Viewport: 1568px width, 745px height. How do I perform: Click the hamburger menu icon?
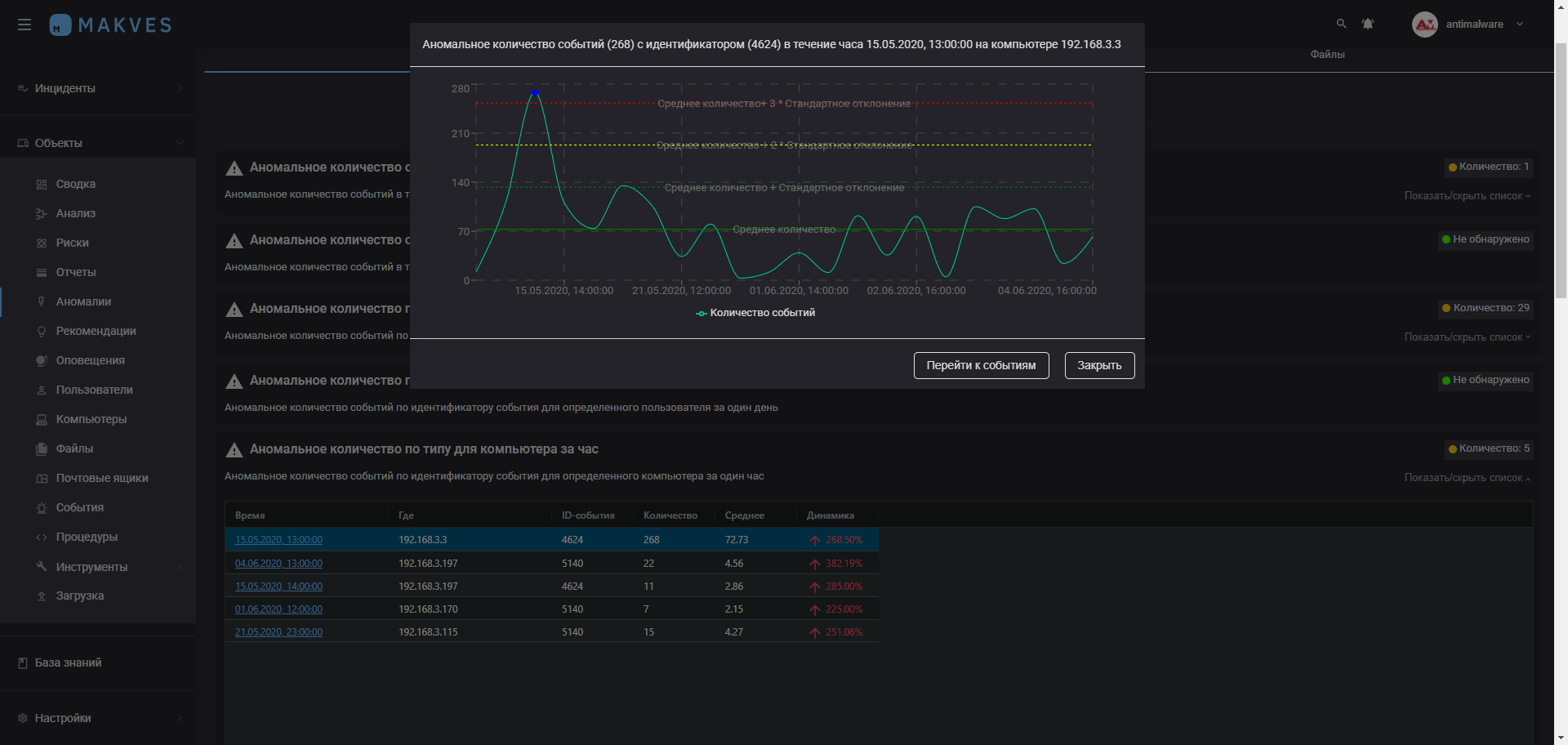coord(24,25)
